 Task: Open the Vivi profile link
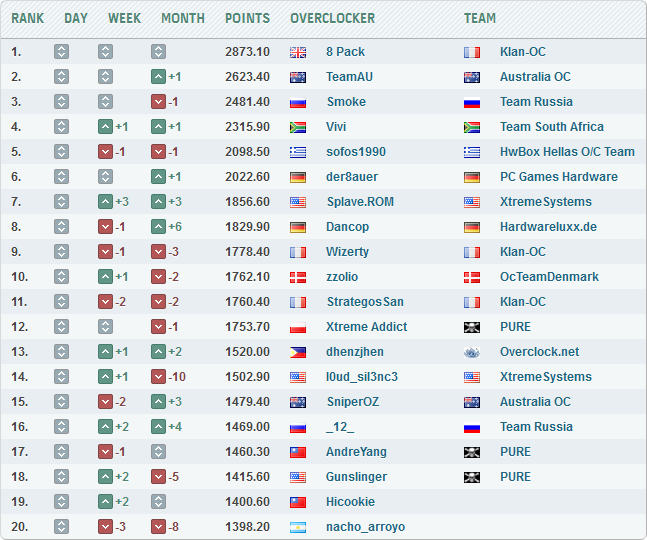pos(336,127)
